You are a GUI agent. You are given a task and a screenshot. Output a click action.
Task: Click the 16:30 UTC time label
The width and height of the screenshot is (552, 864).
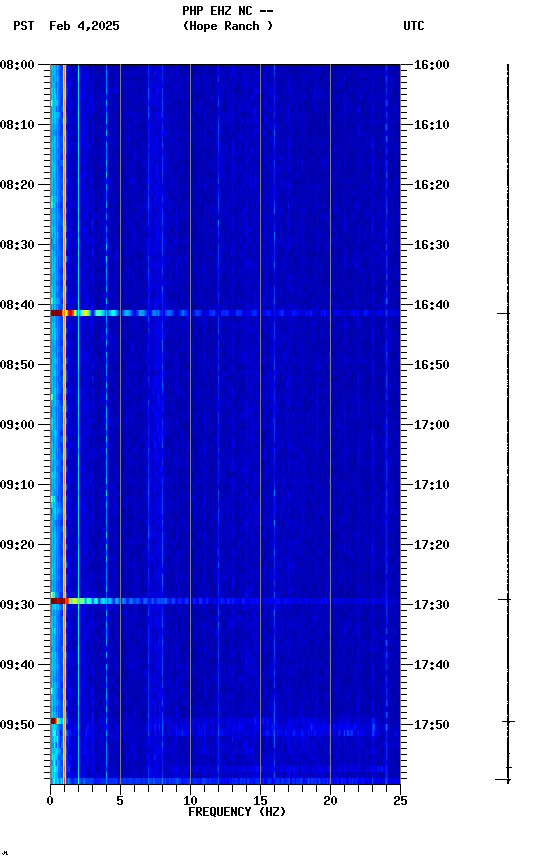432,245
